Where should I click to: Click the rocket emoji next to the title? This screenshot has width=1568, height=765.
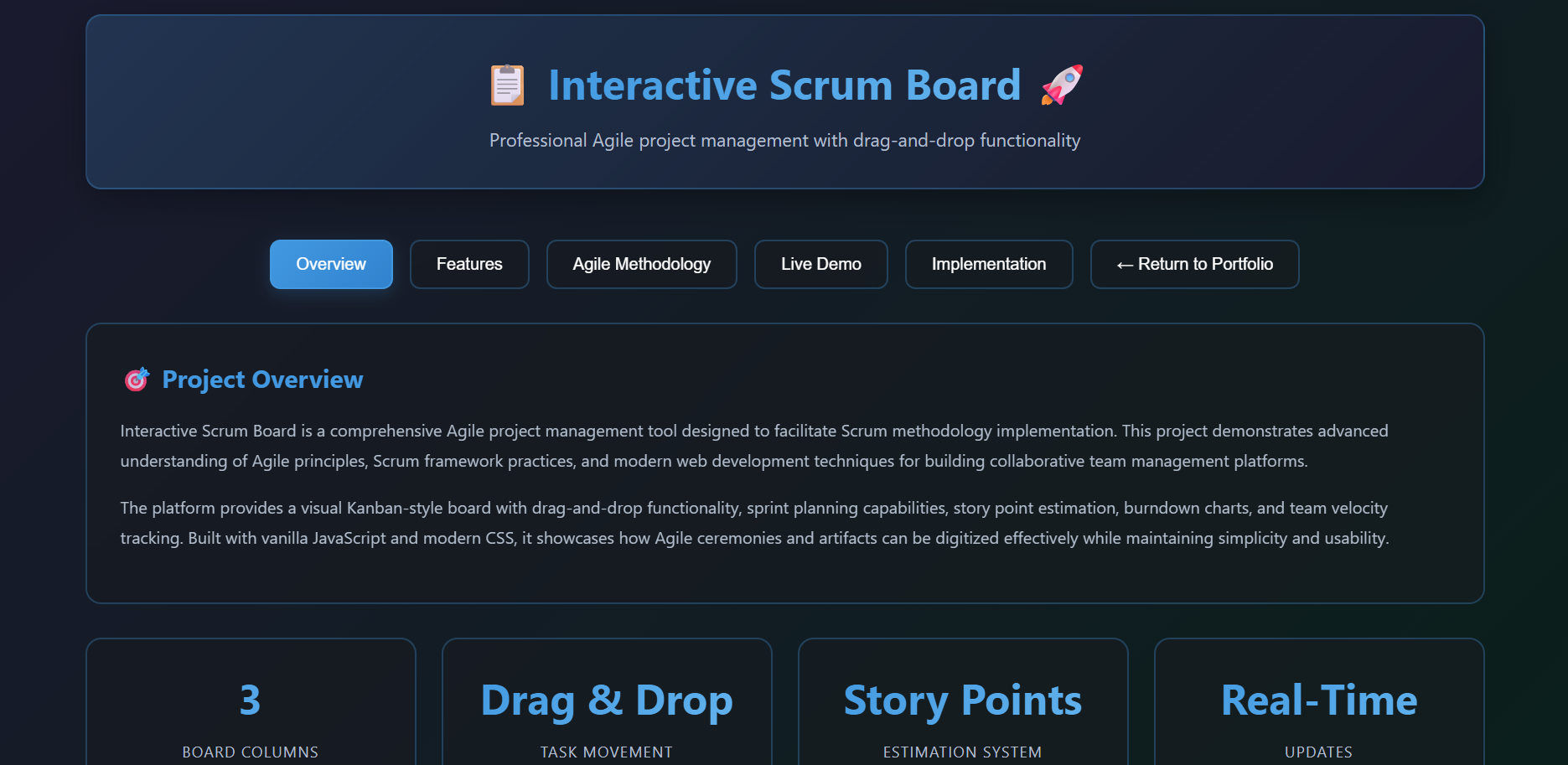coord(1062,85)
